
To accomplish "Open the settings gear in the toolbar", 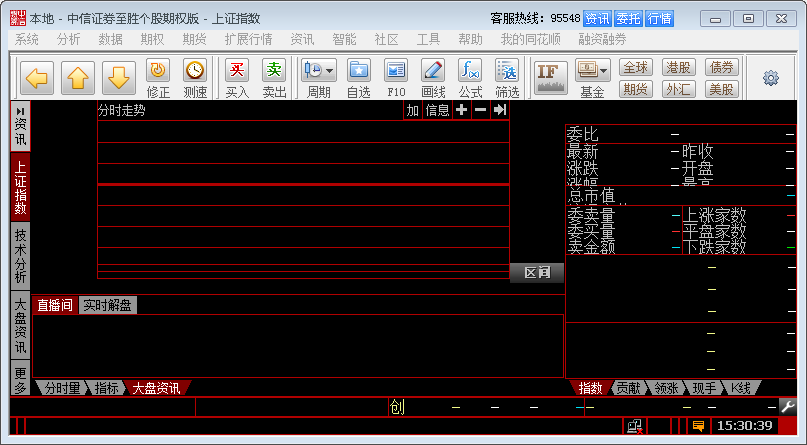I will coord(771,78).
